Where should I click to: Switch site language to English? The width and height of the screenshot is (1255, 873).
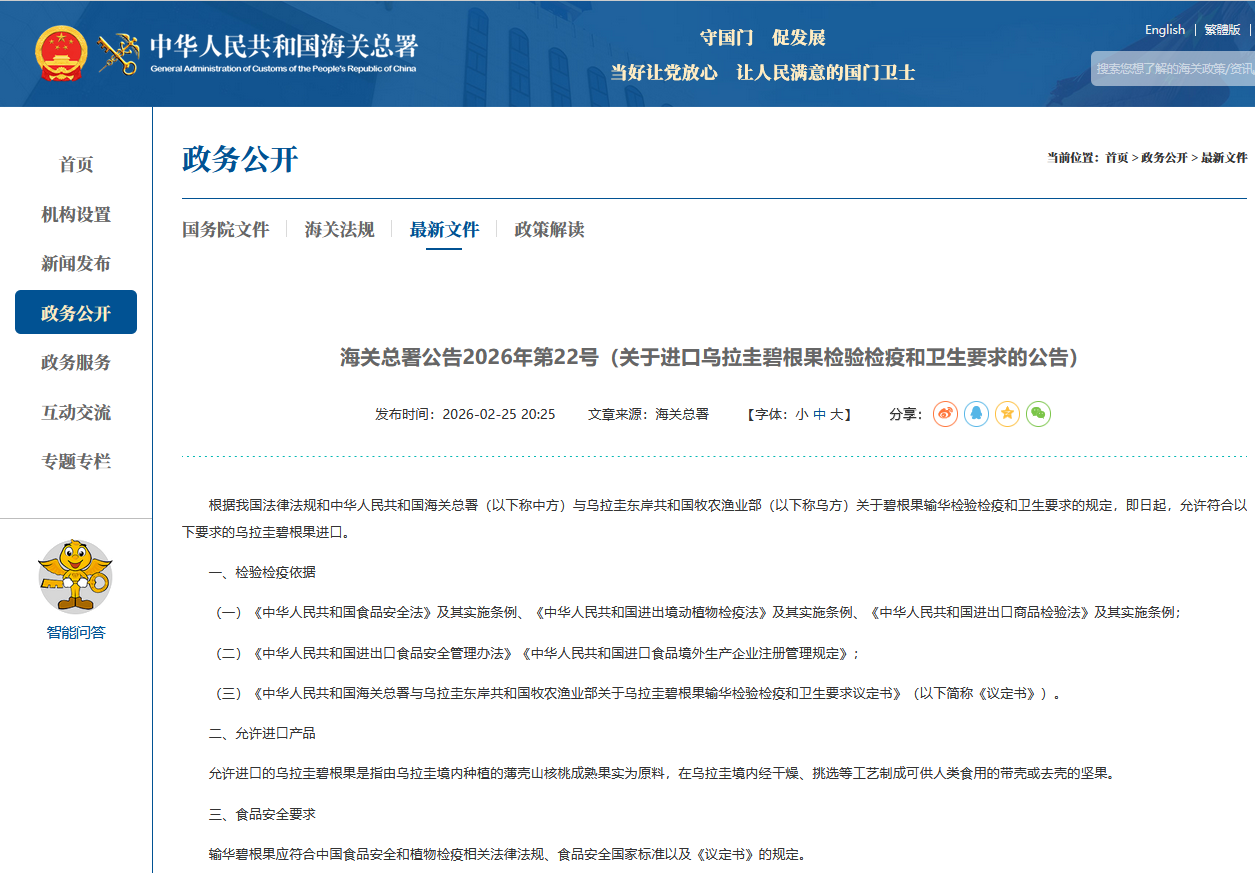pyautogui.click(x=1164, y=30)
